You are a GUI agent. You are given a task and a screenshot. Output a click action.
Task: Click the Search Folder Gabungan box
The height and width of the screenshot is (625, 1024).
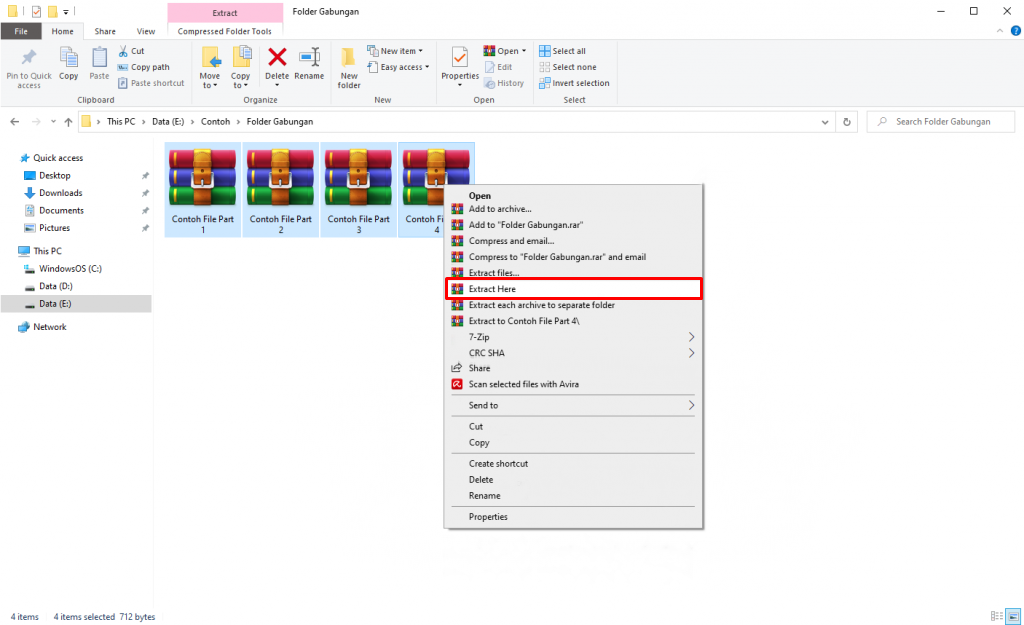point(940,121)
